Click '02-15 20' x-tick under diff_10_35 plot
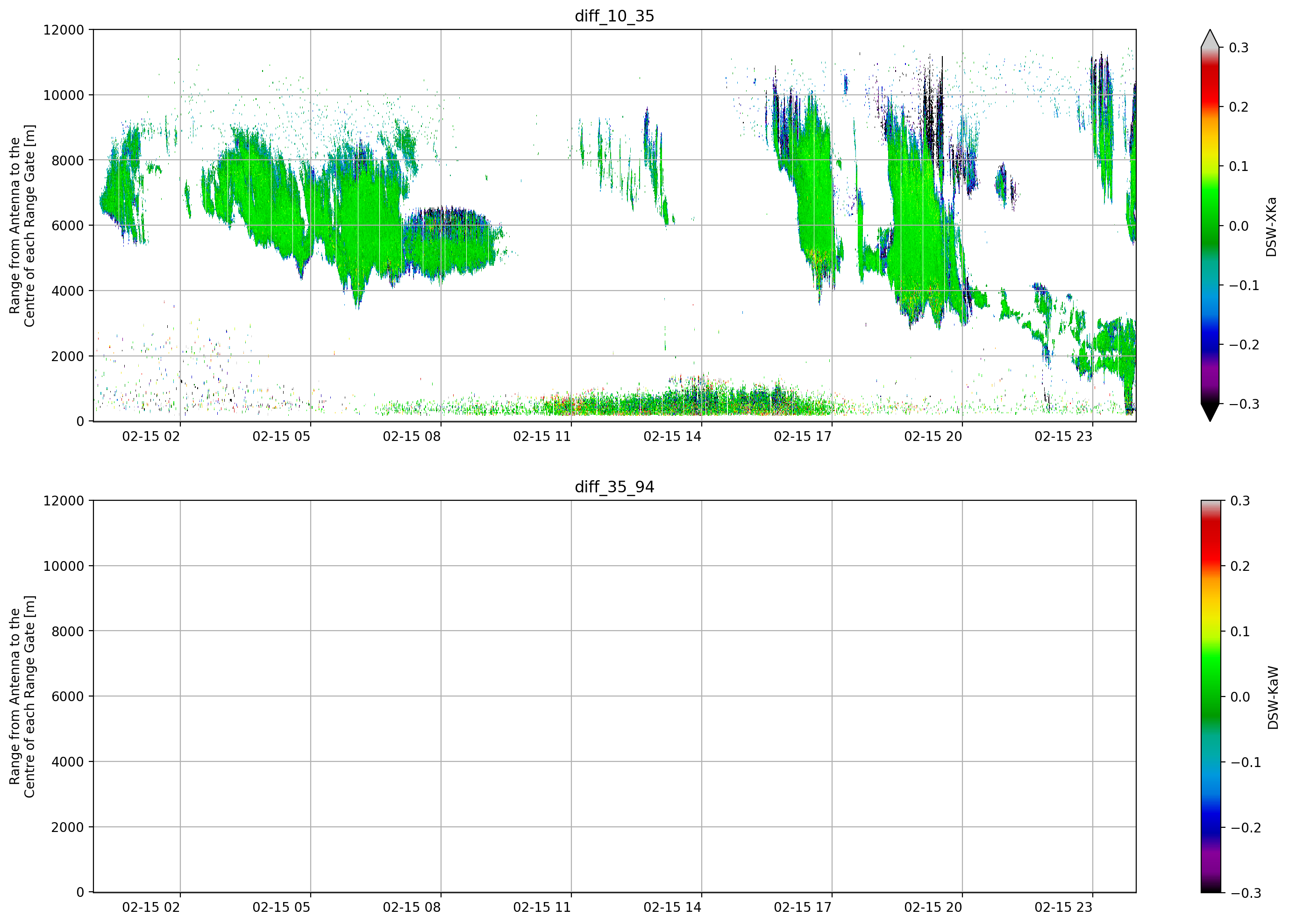This screenshot has height=924, width=1289. click(x=933, y=436)
